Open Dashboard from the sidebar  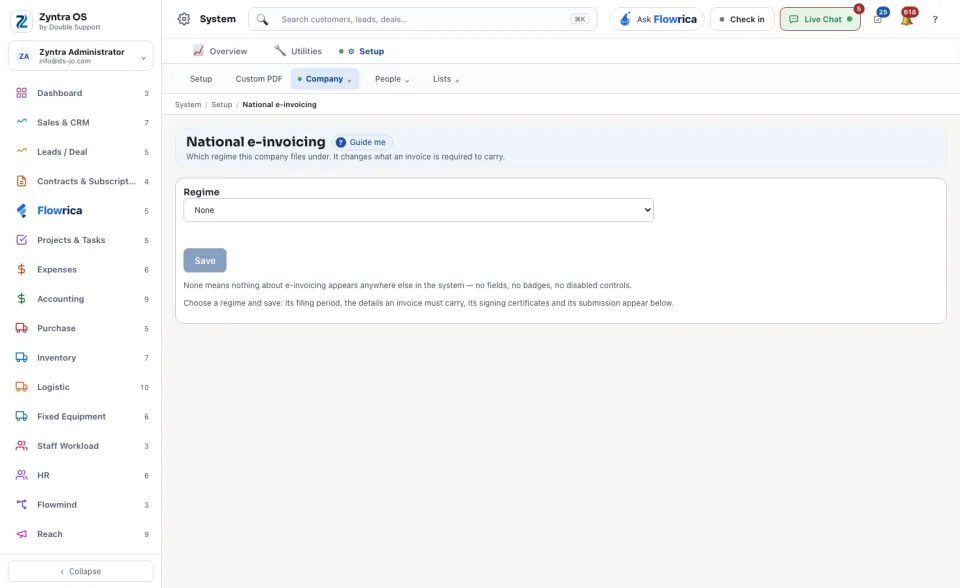[81, 93]
